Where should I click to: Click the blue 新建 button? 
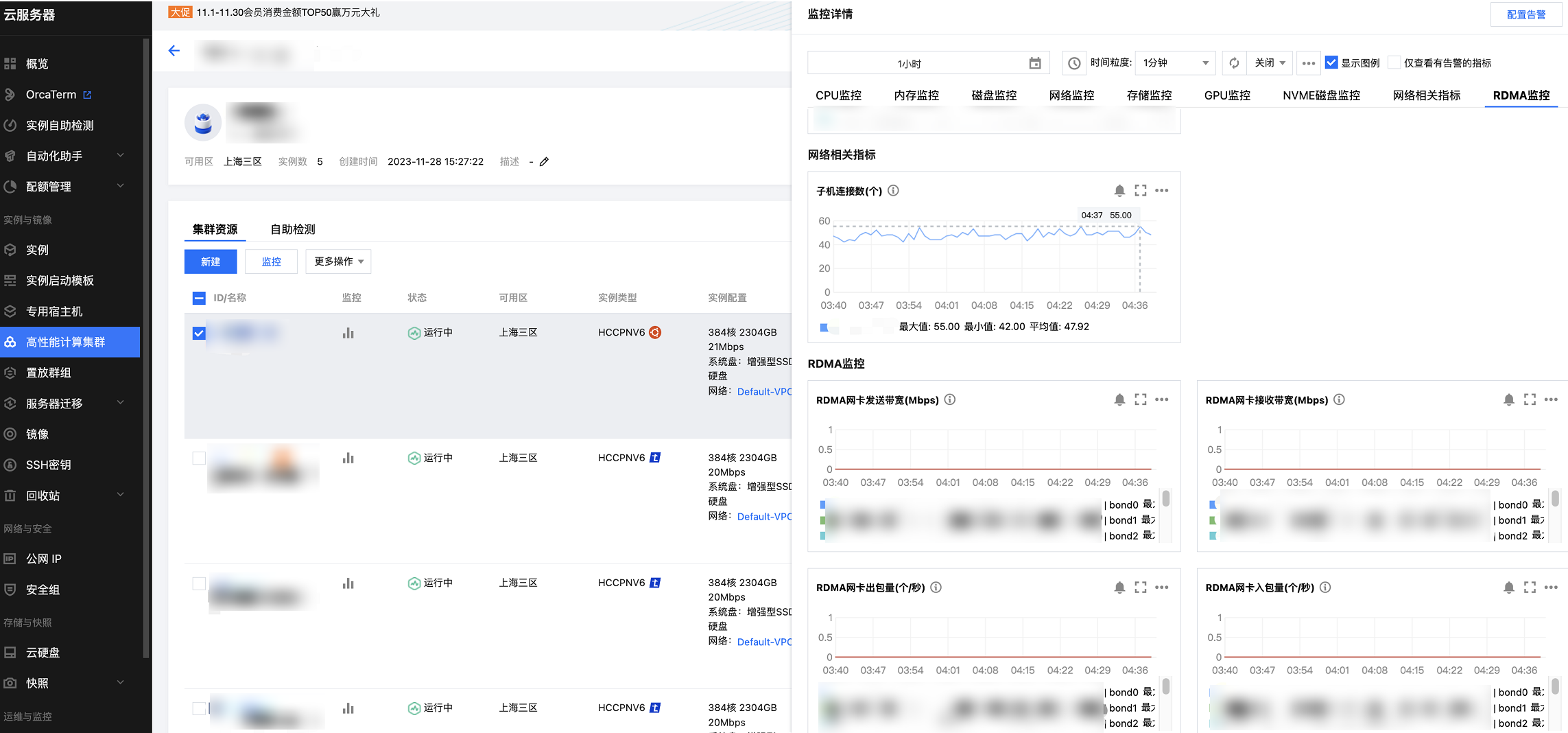pyautogui.click(x=211, y=261)
